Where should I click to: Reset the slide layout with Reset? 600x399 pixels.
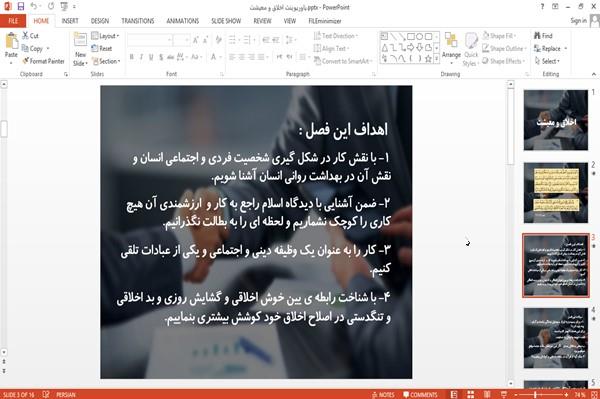pyautogui.click(x=102, y=49)
